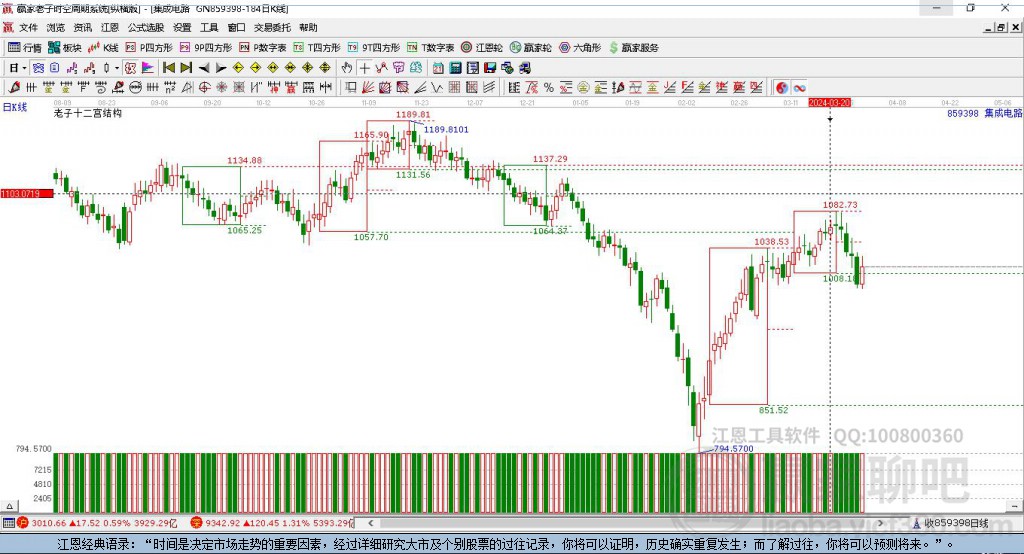Click the 日K线 label
1024x554 pixels.
click(15, 107)
